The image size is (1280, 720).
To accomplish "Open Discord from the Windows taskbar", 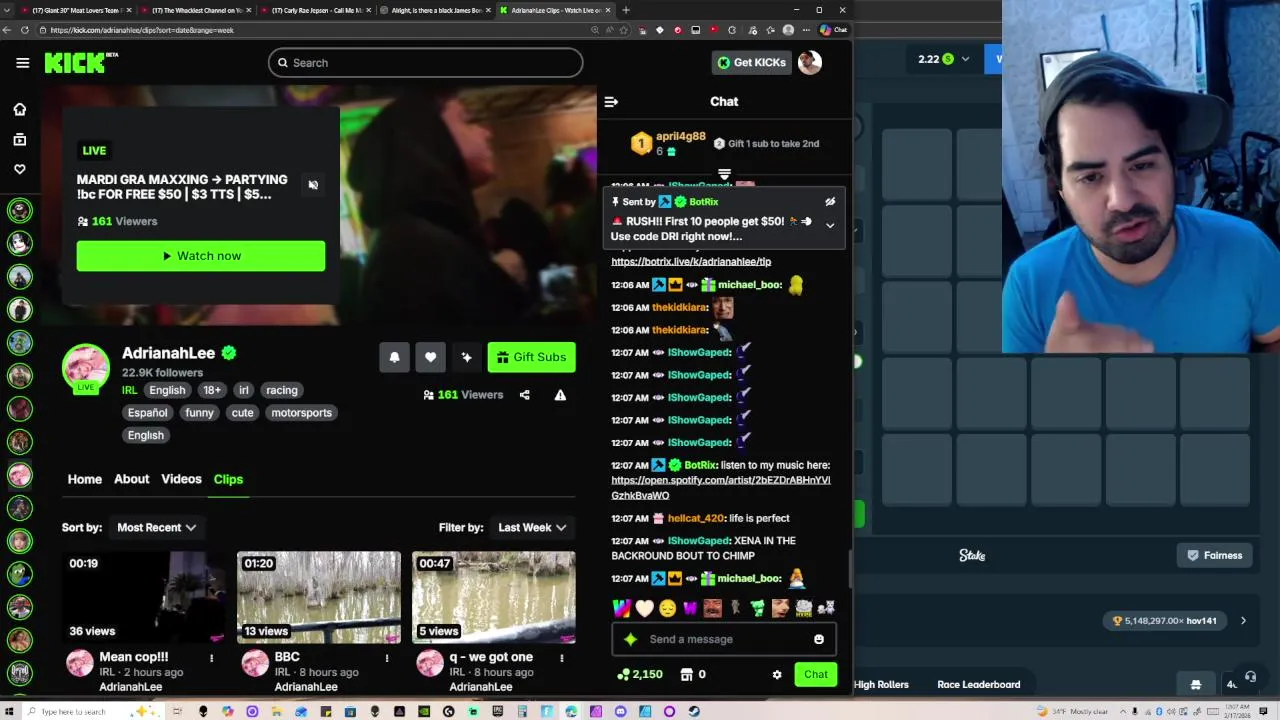I will pos(620,712).
